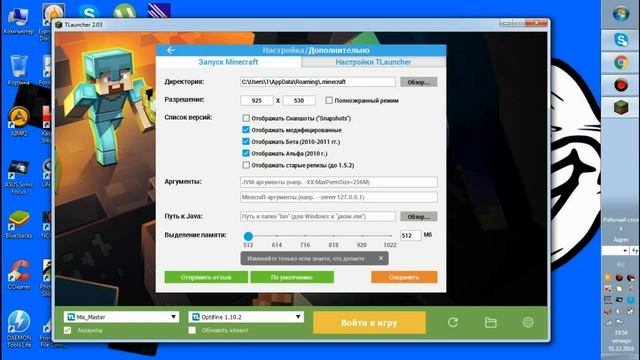Click the Отправить отзыв button
The width and height of the screenshot is (640, 360).
[x=206, y=277]
